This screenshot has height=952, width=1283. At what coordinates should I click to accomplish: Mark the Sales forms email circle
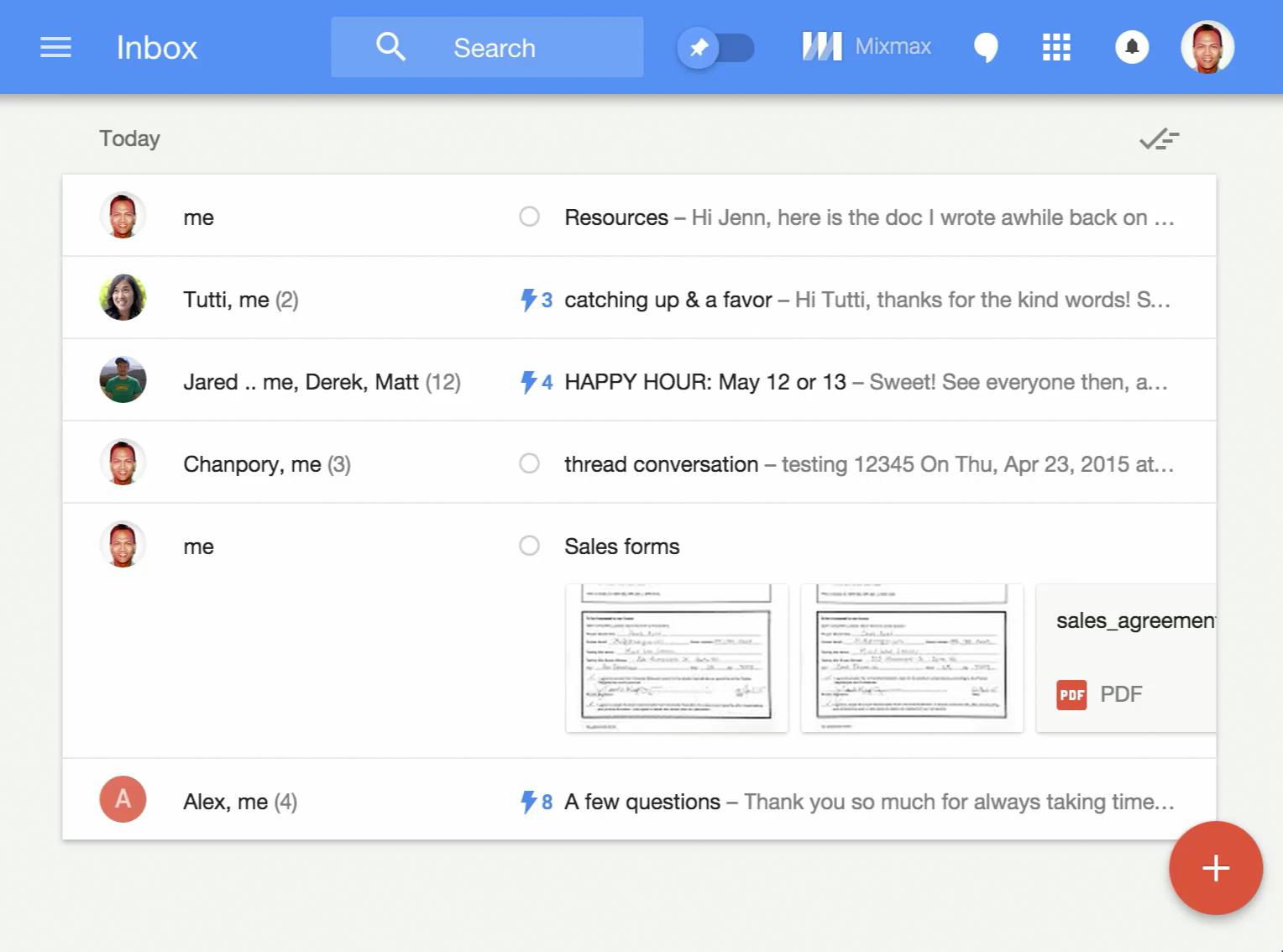(529, 546)
